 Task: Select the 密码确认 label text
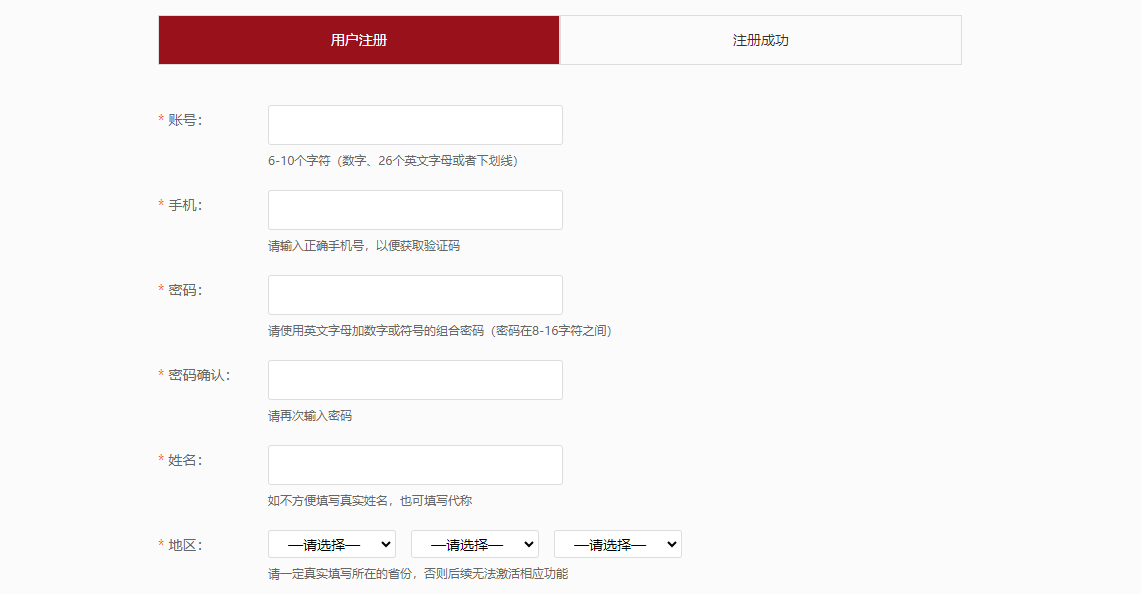point(198,375)
